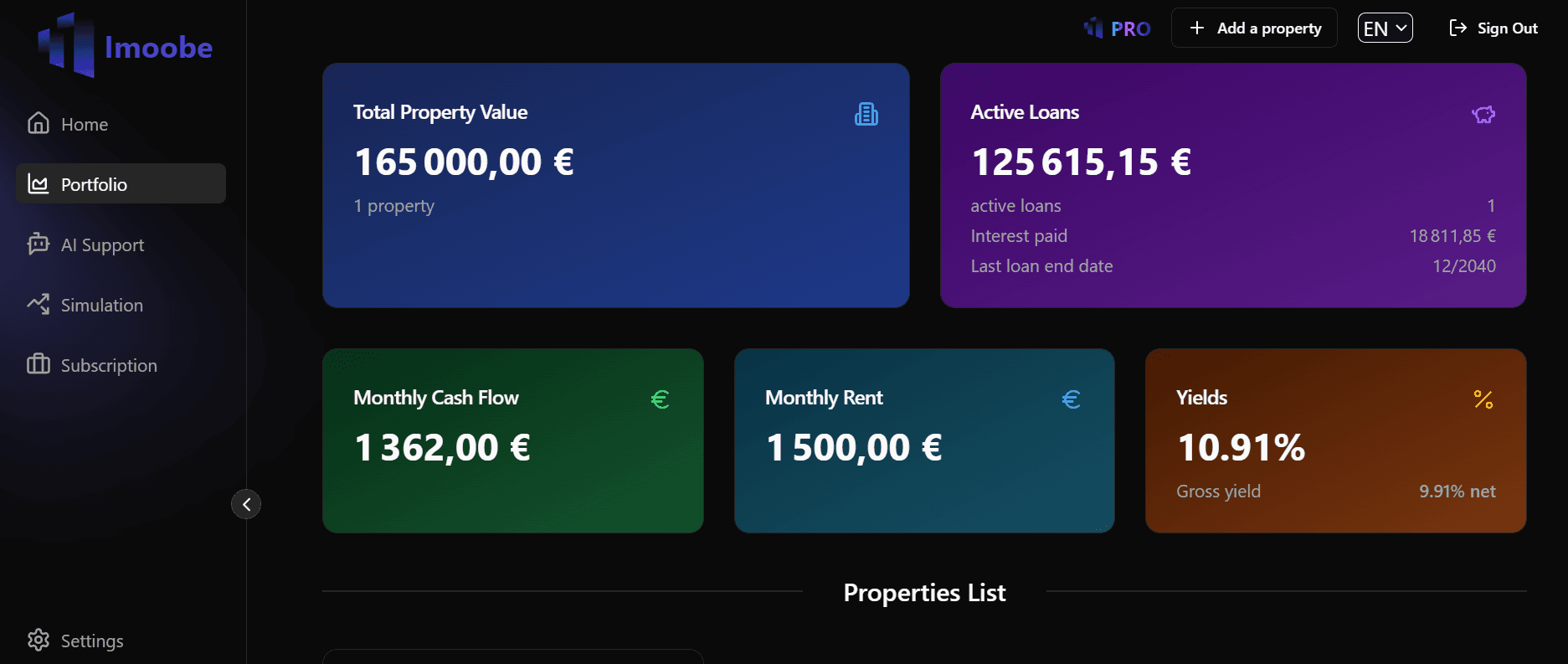Collapse the sidebar with the chevron button
This screenshot has width=1568, height=664.
(x=246, y=504)
